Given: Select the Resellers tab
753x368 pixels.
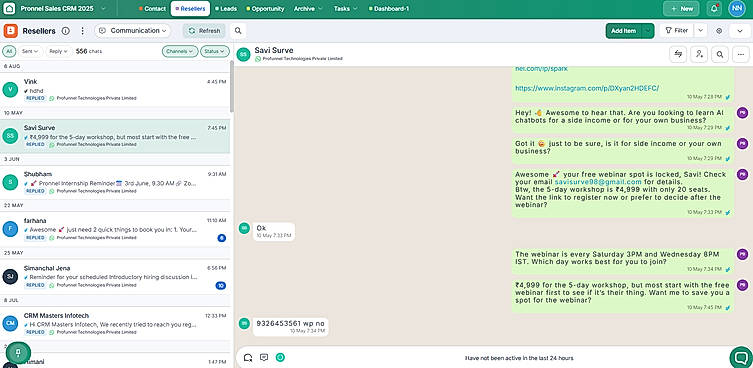Looking at the screenshot, I should 190,9.
